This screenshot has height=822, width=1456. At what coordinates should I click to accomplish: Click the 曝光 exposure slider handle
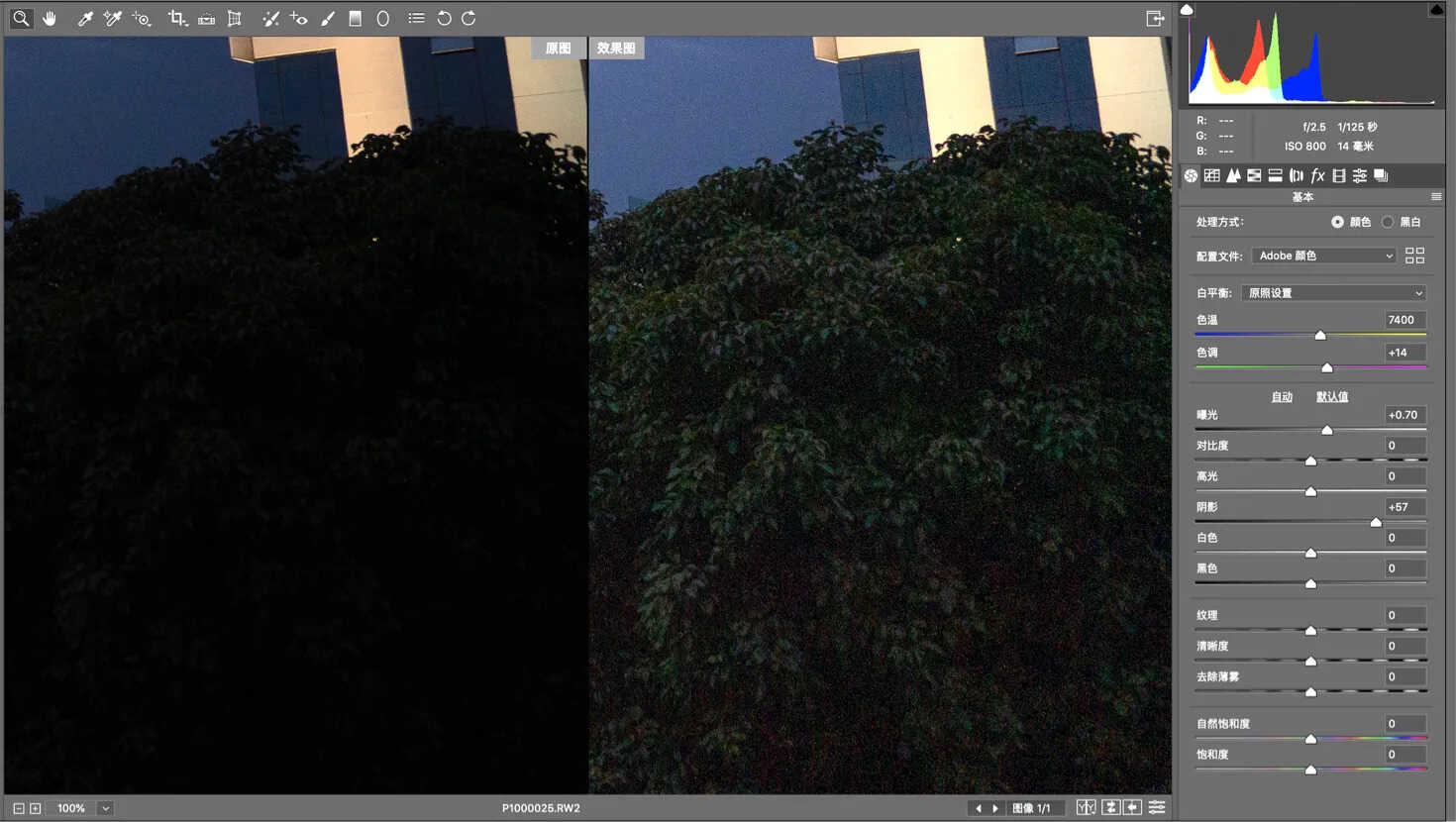tap(1327, 430)
